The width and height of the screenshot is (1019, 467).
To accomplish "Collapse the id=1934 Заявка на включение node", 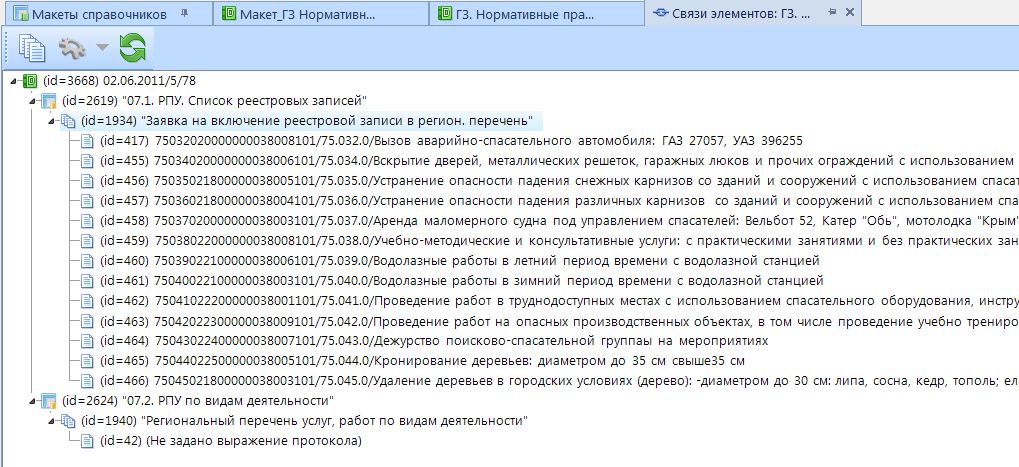I will click(x=50, y=120).
